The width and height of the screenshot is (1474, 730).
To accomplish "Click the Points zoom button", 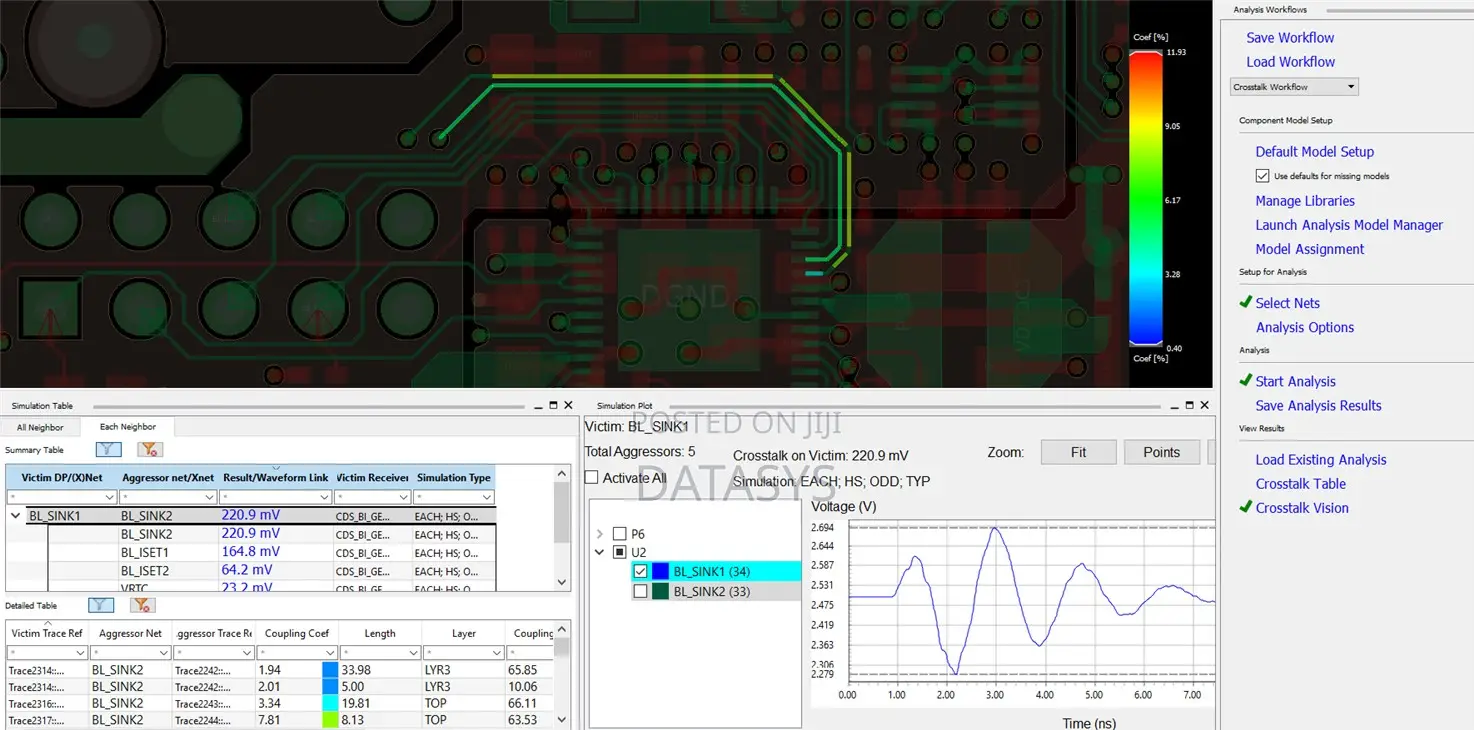I will [1161, 452].
